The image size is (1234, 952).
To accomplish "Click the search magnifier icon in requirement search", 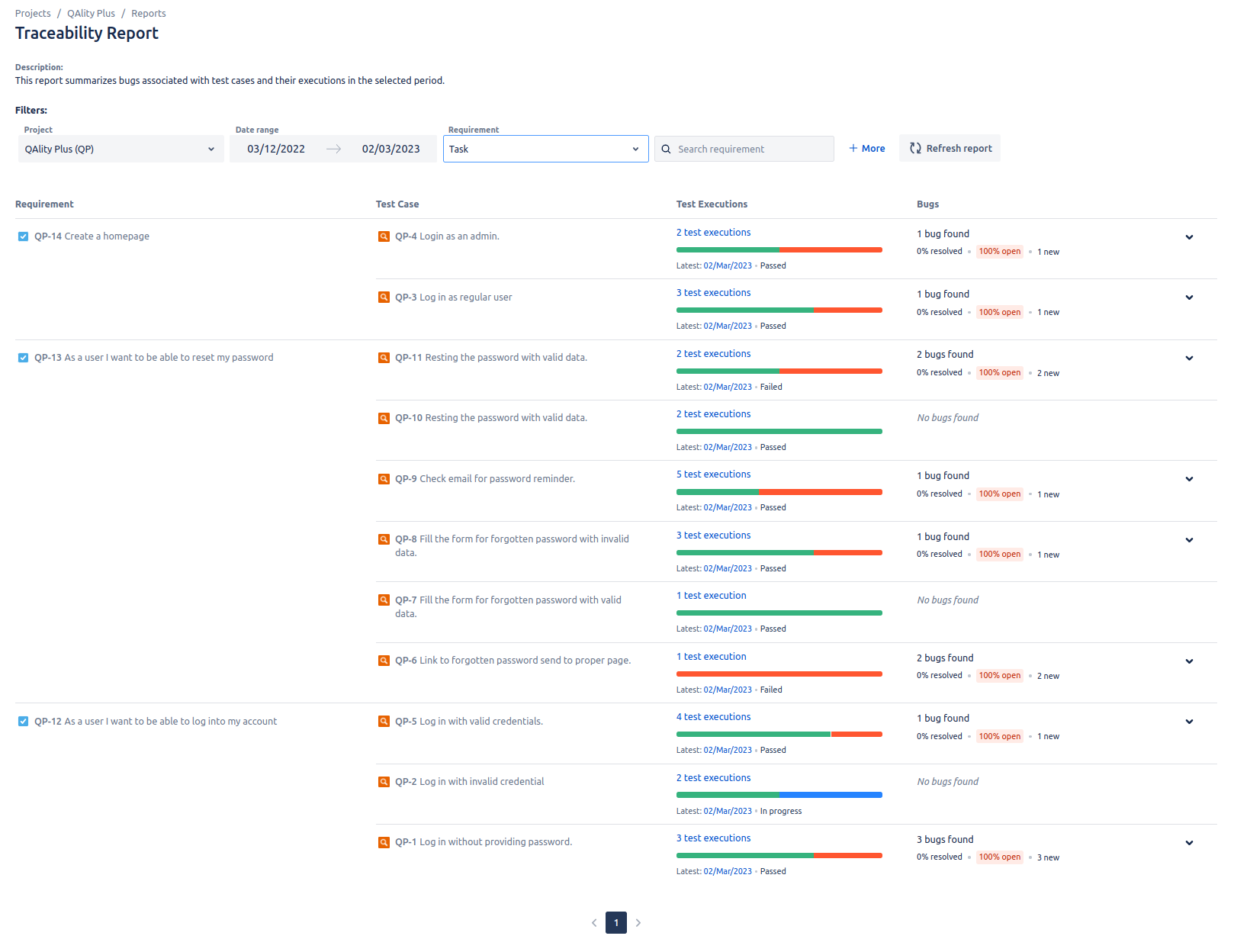I will click(666, 150).
